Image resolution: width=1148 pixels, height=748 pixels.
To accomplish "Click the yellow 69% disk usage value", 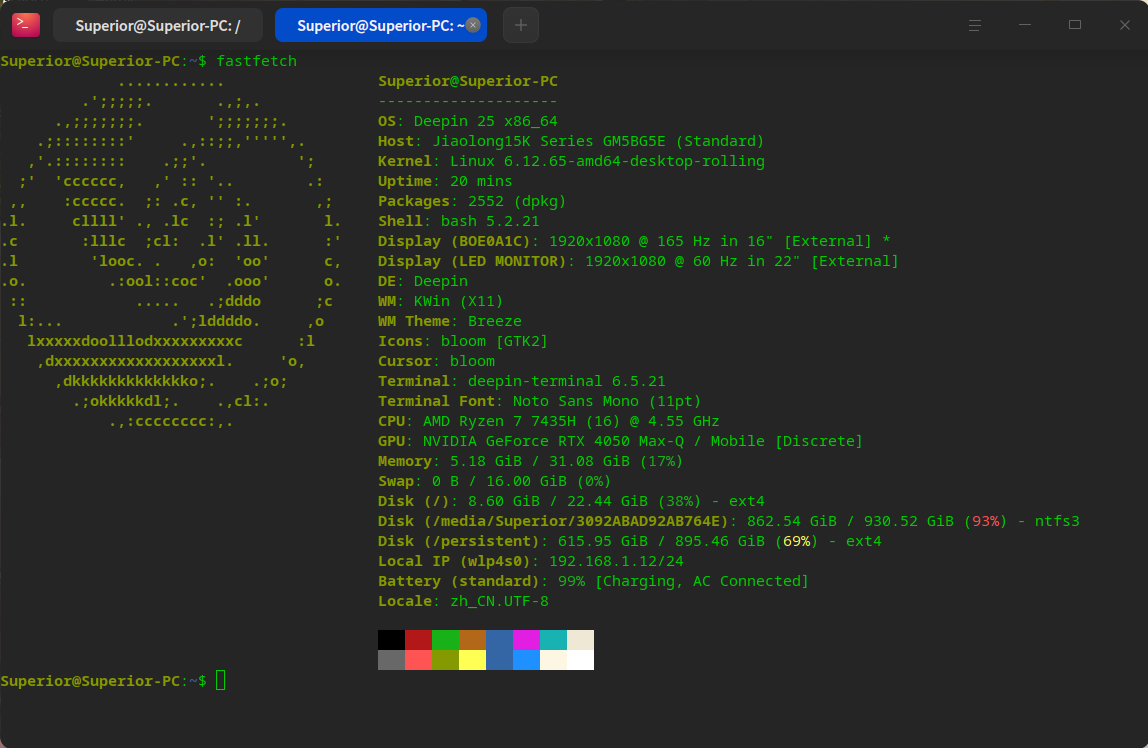I will coord(796,541).
